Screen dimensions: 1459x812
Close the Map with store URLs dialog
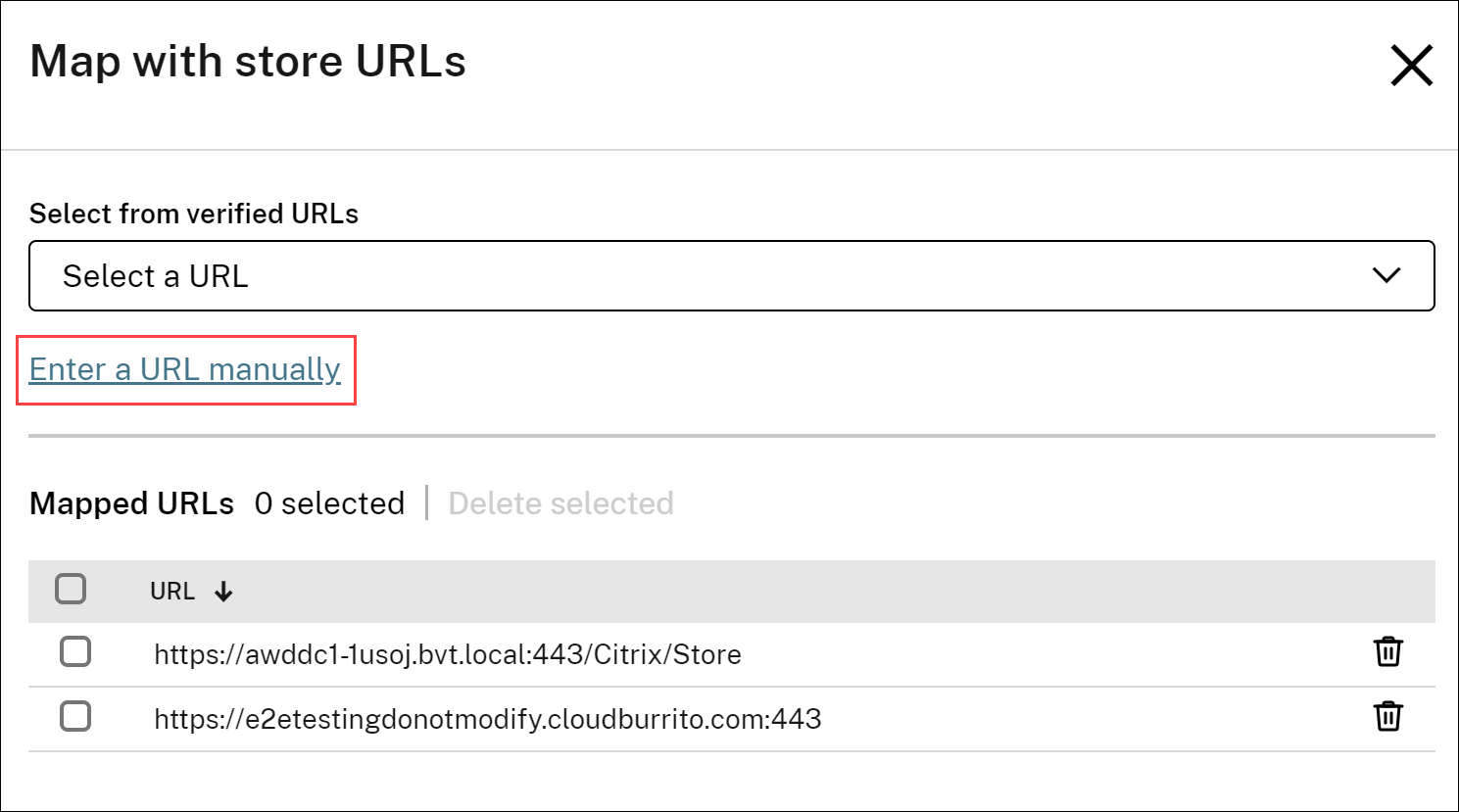(x=1411, y=66)
